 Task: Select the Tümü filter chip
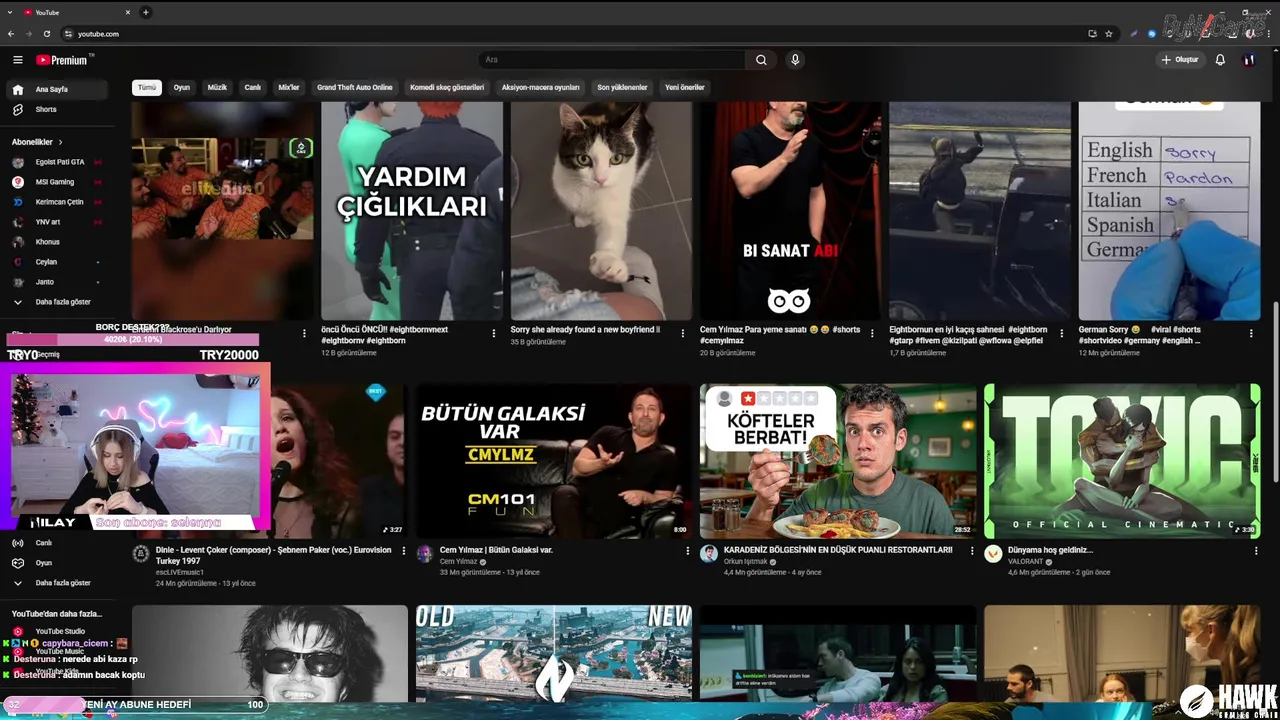point(147,87)
